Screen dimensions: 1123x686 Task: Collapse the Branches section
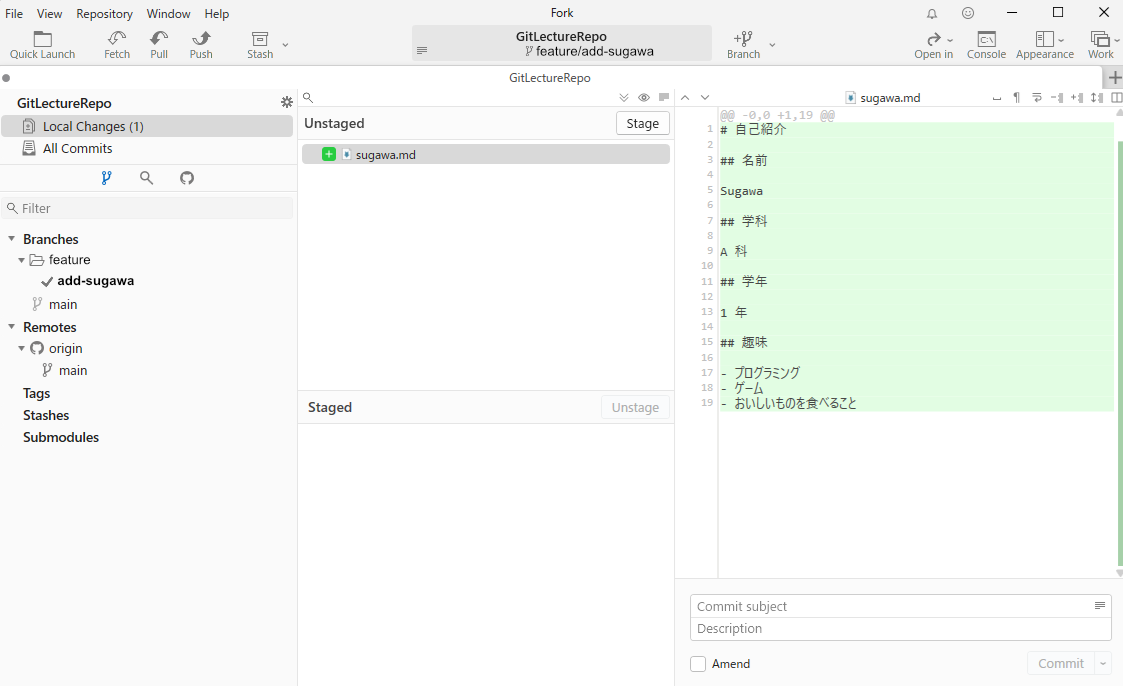12,239
